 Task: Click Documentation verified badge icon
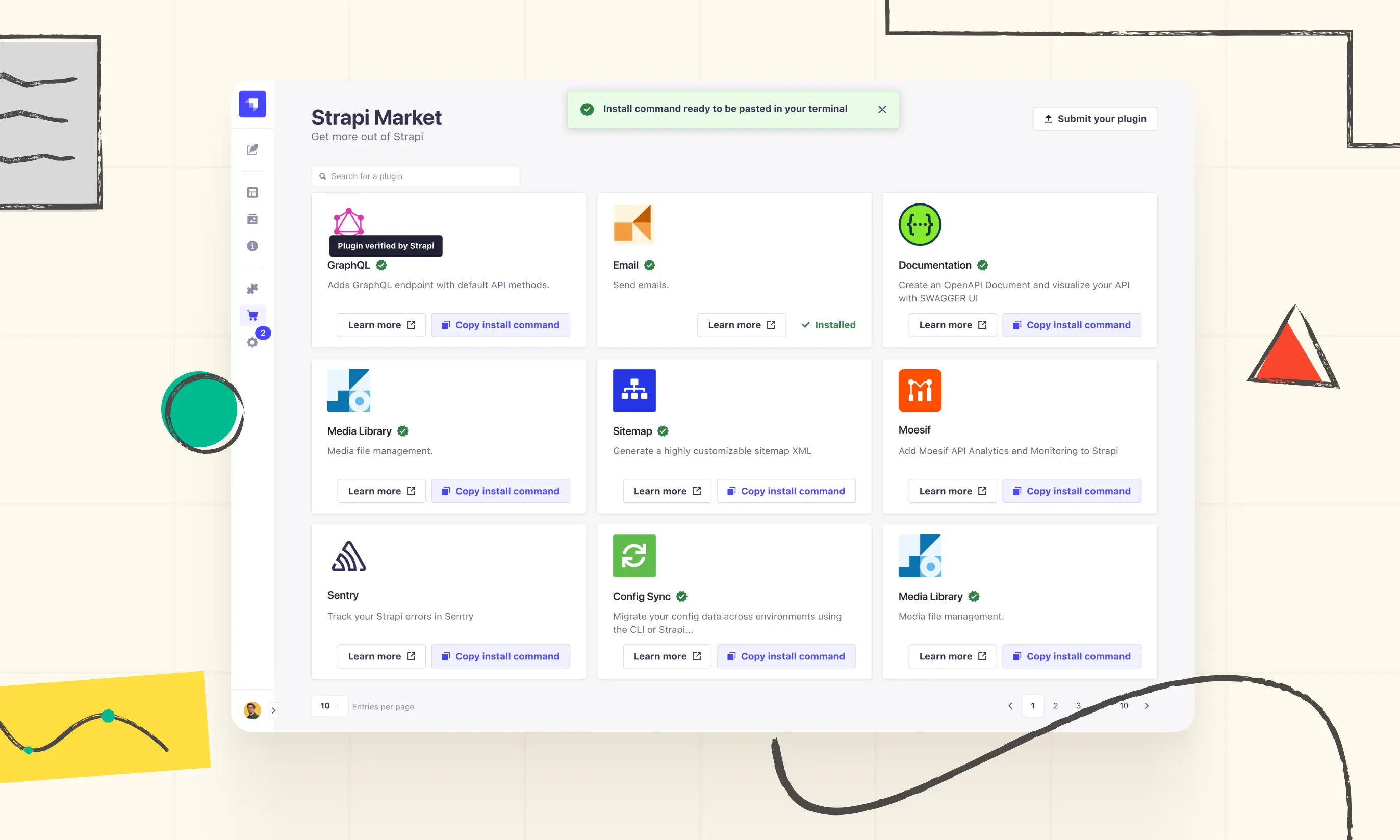point(982,265)
